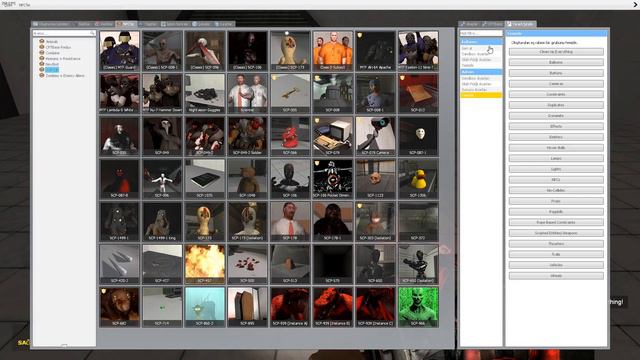
Task: Click the Dynamite cleanup button
Action: coord(556,116)
